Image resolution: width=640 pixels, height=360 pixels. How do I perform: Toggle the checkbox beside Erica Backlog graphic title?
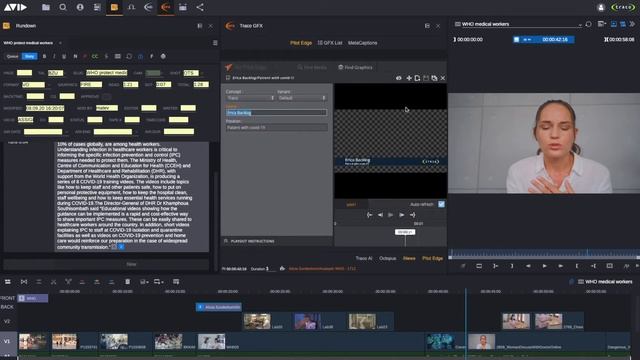tap(228, 78)
